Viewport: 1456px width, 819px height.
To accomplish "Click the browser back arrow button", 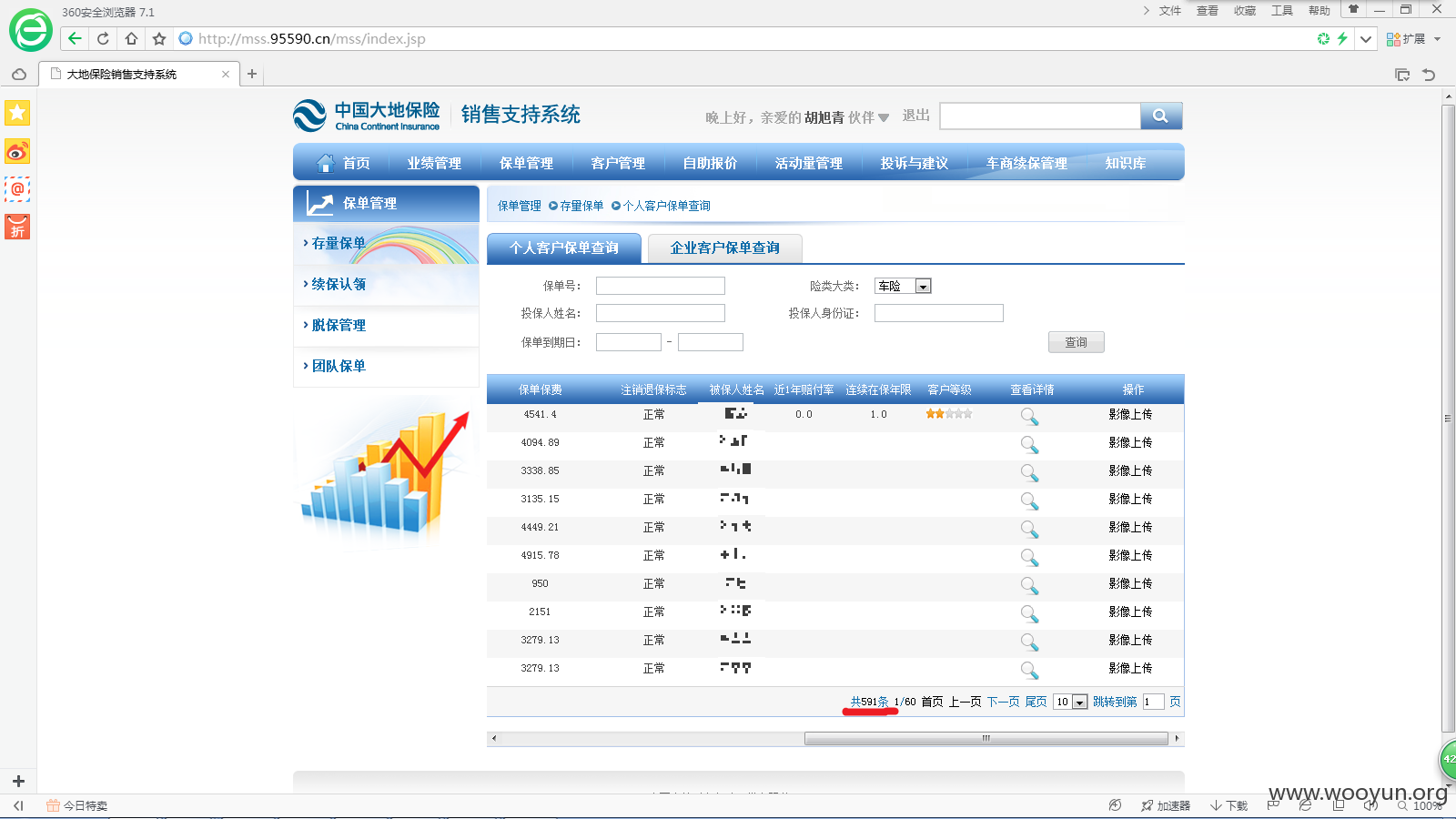I will (75, 38).
